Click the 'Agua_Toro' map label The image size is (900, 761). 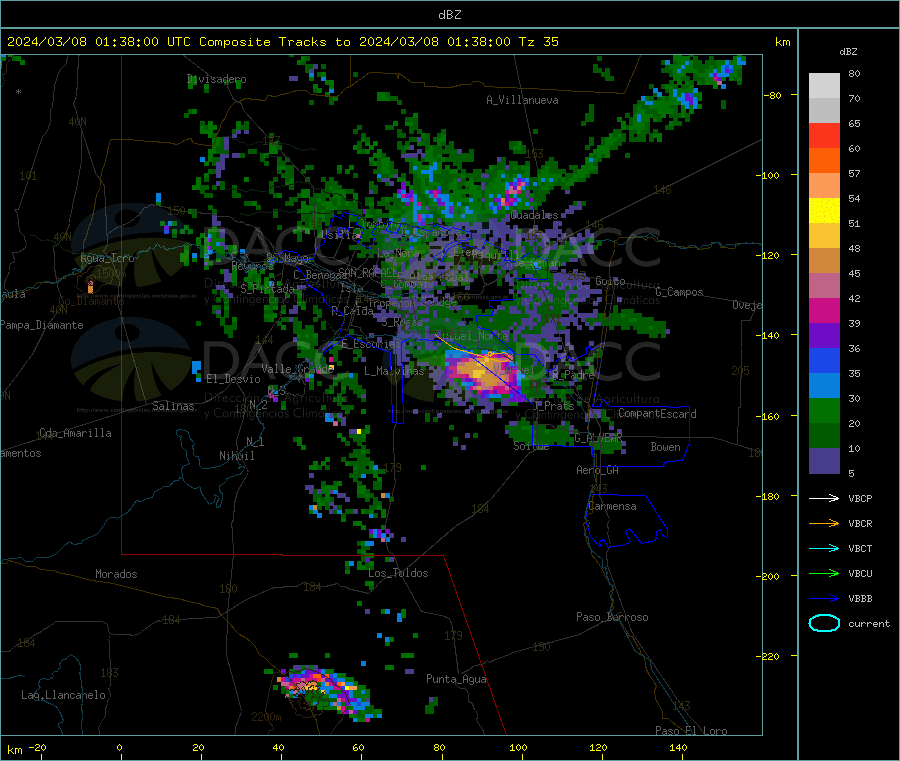(107, 258)
